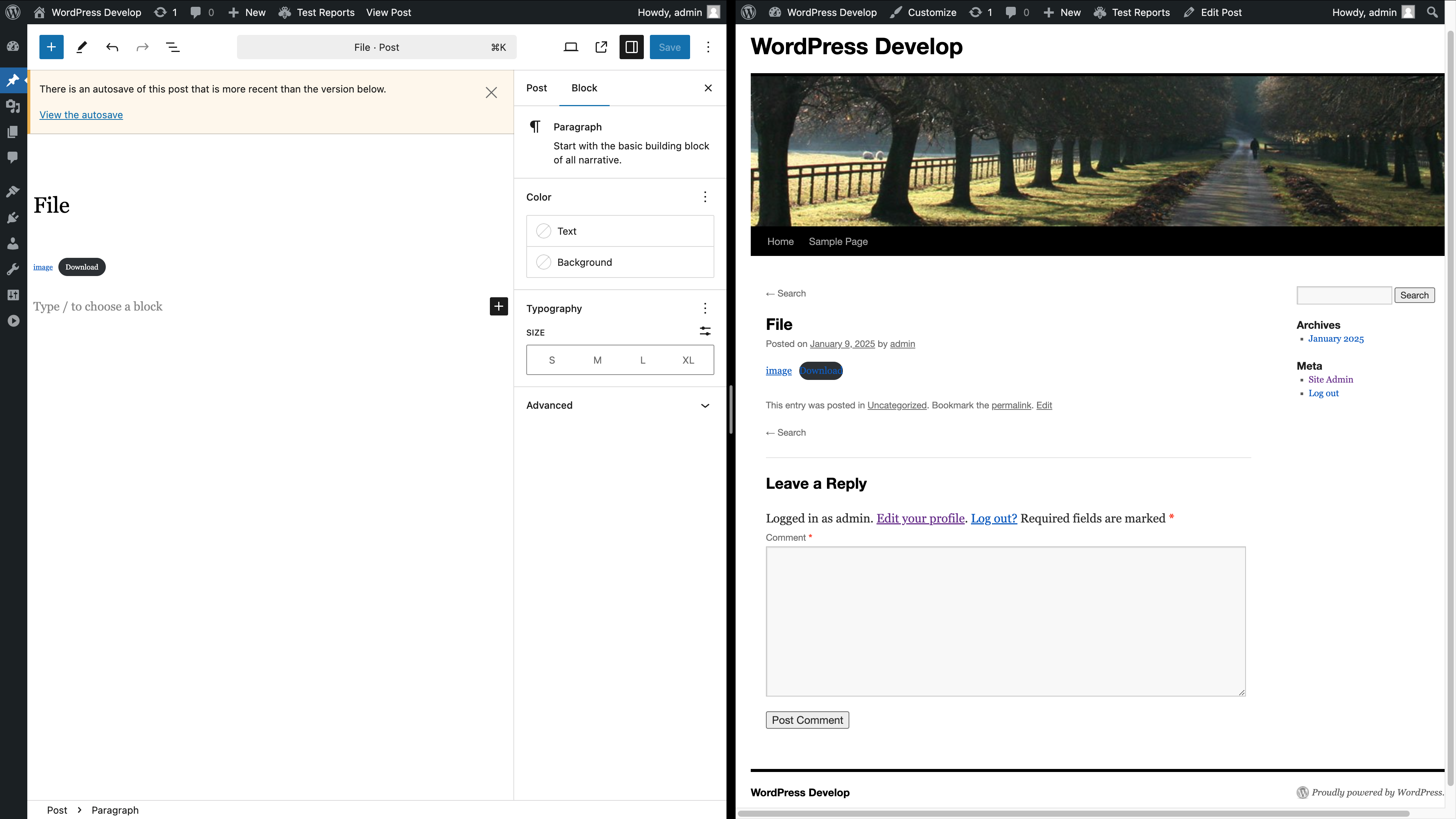Open the Document Overview list icon
Image resolution: width=1456 pixels, height=819 pixels.
pos(173,47)
